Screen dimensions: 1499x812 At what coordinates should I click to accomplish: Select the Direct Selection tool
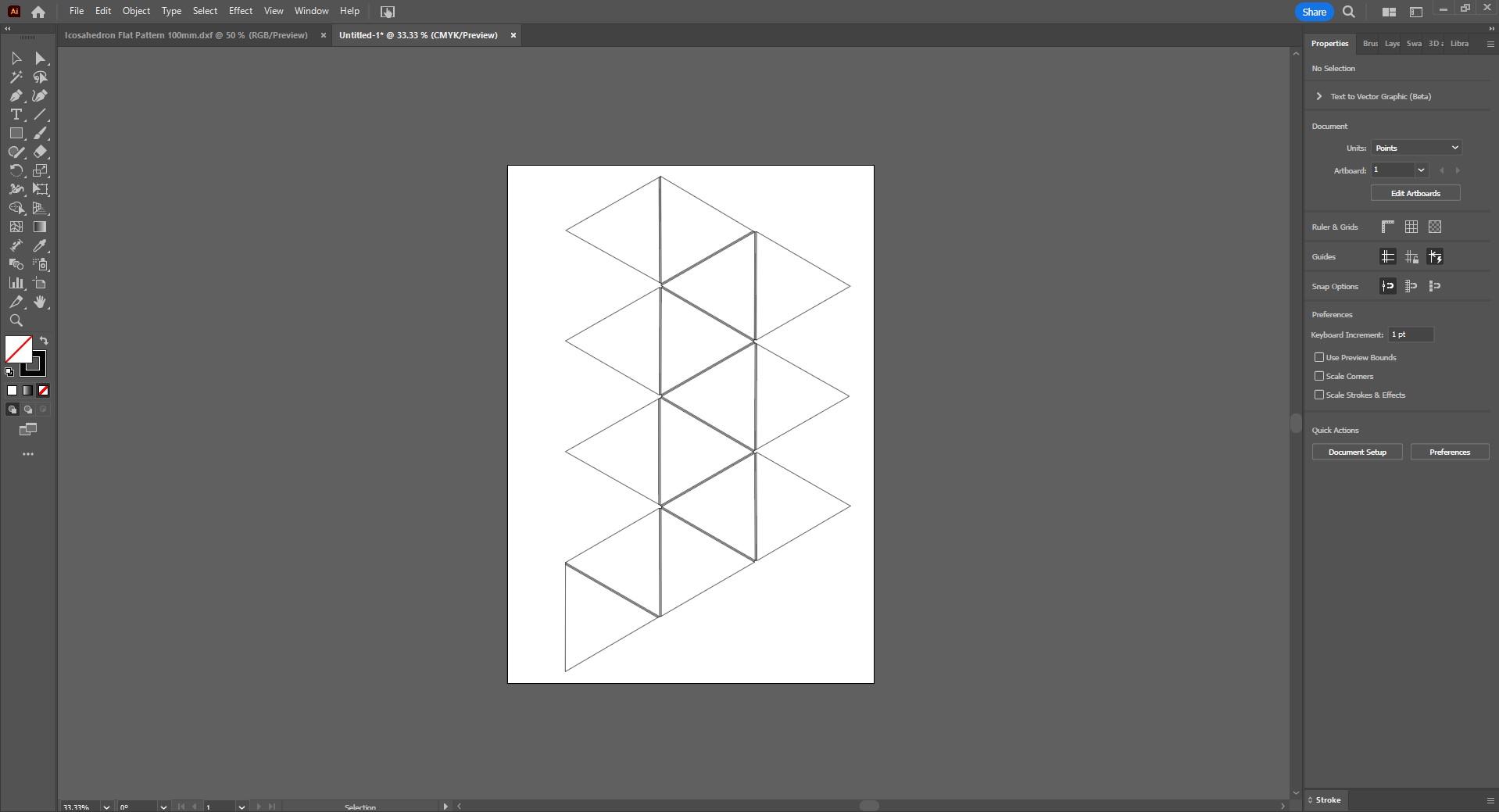point(41,59)
